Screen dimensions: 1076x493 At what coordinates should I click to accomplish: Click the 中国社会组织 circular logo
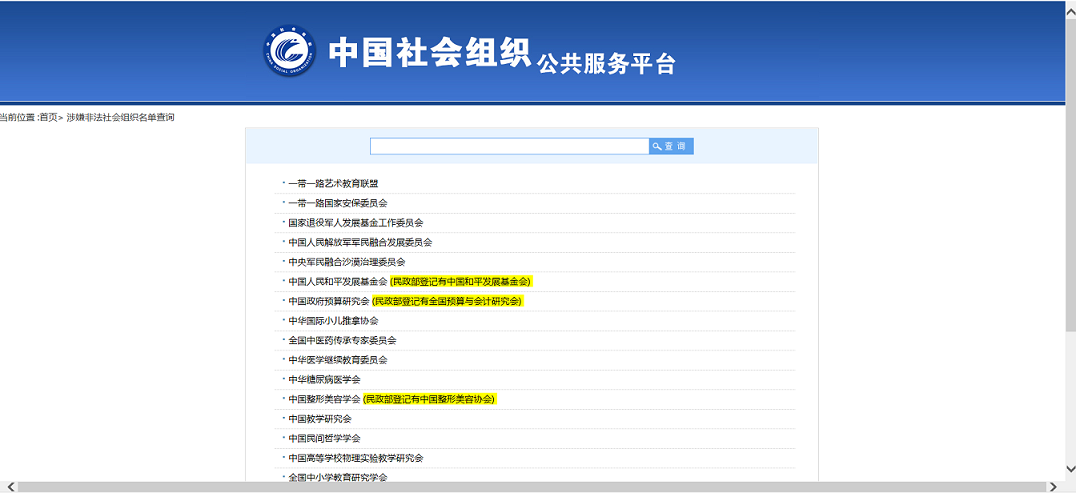289,50
